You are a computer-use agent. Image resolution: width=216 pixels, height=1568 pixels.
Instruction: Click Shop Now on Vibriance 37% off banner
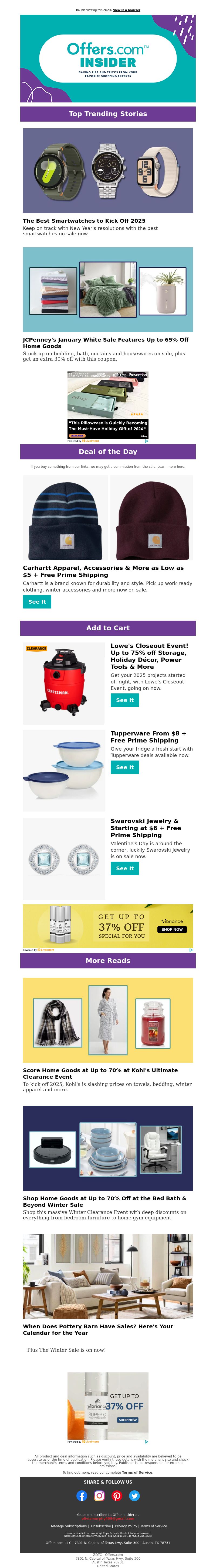point(172,930)
